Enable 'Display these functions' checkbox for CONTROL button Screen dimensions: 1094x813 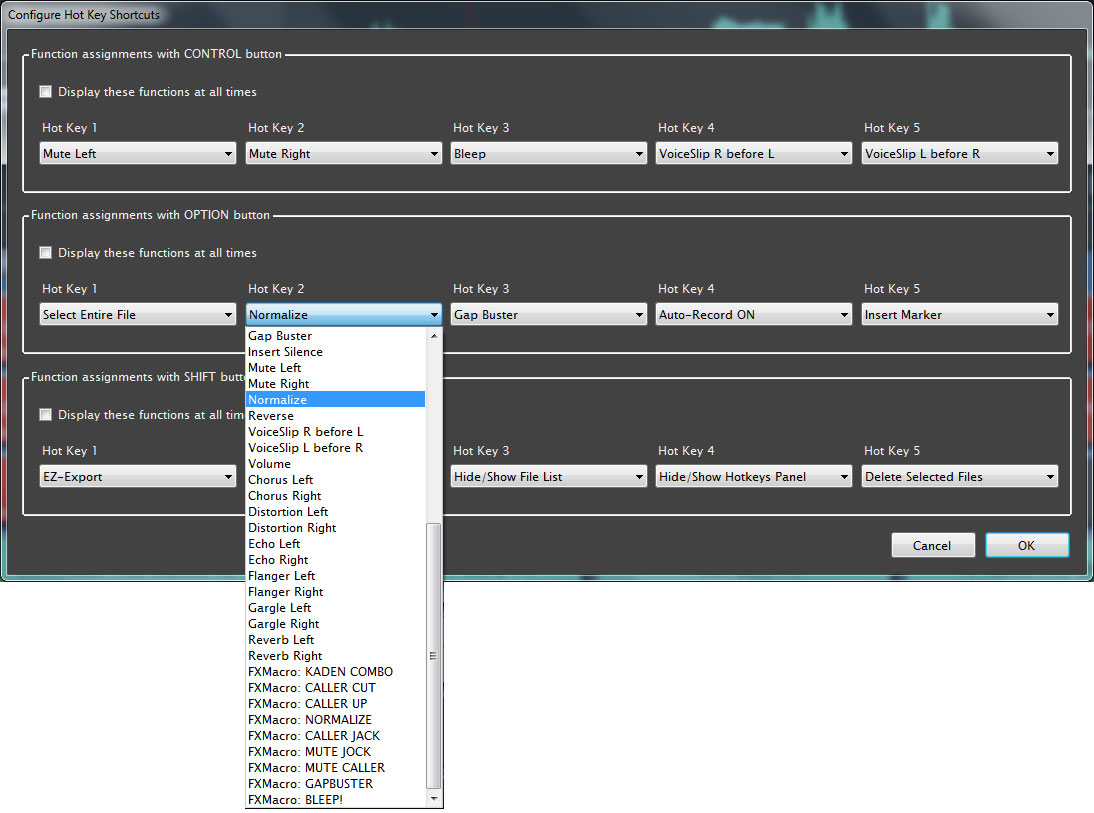click(x=45, y=91)
